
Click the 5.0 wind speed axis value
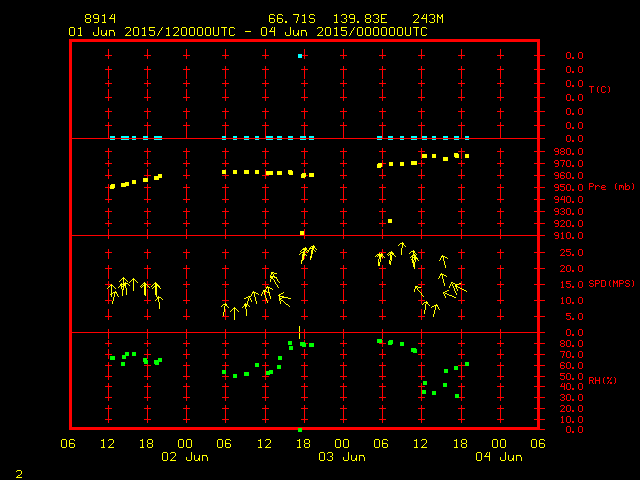[x=574, y=317]
